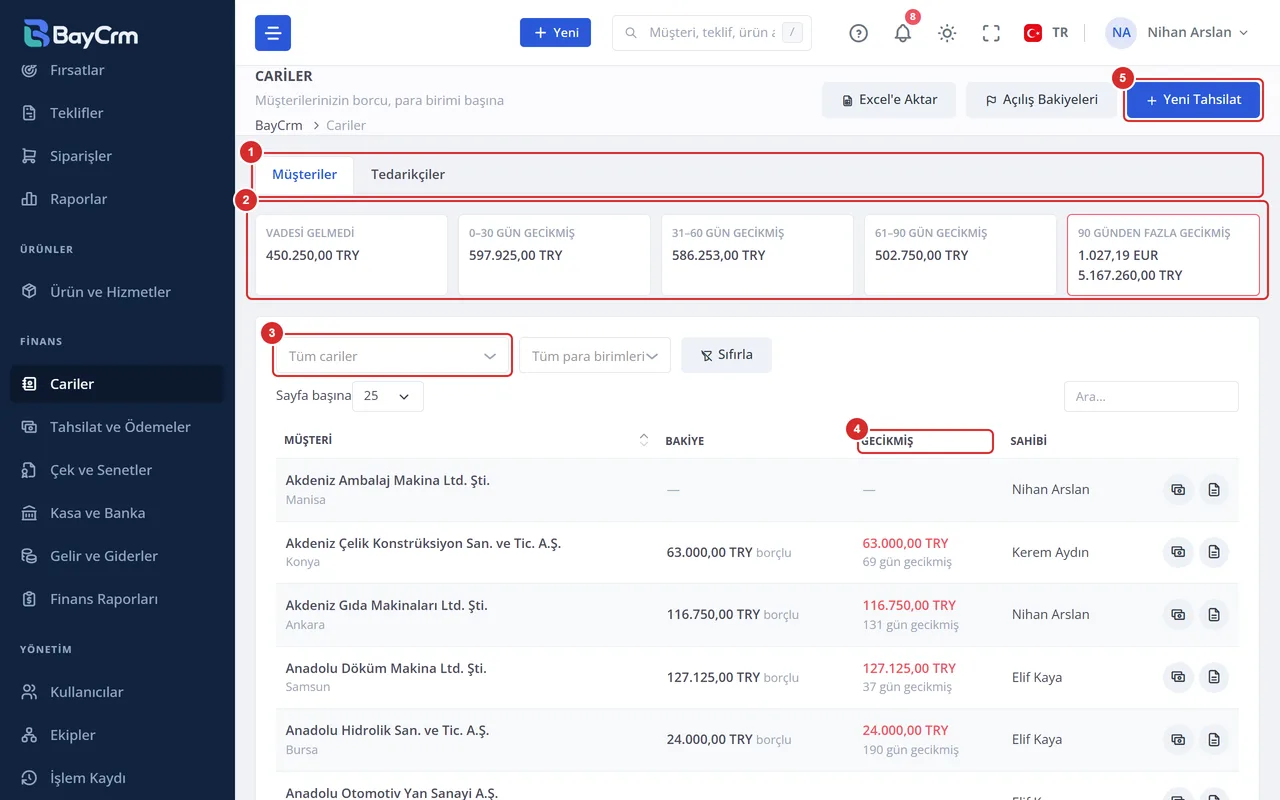Click the banknote icon for Akdeniz Ambalaj Makina
1280x800 pixels.
tap(1178, 490)
